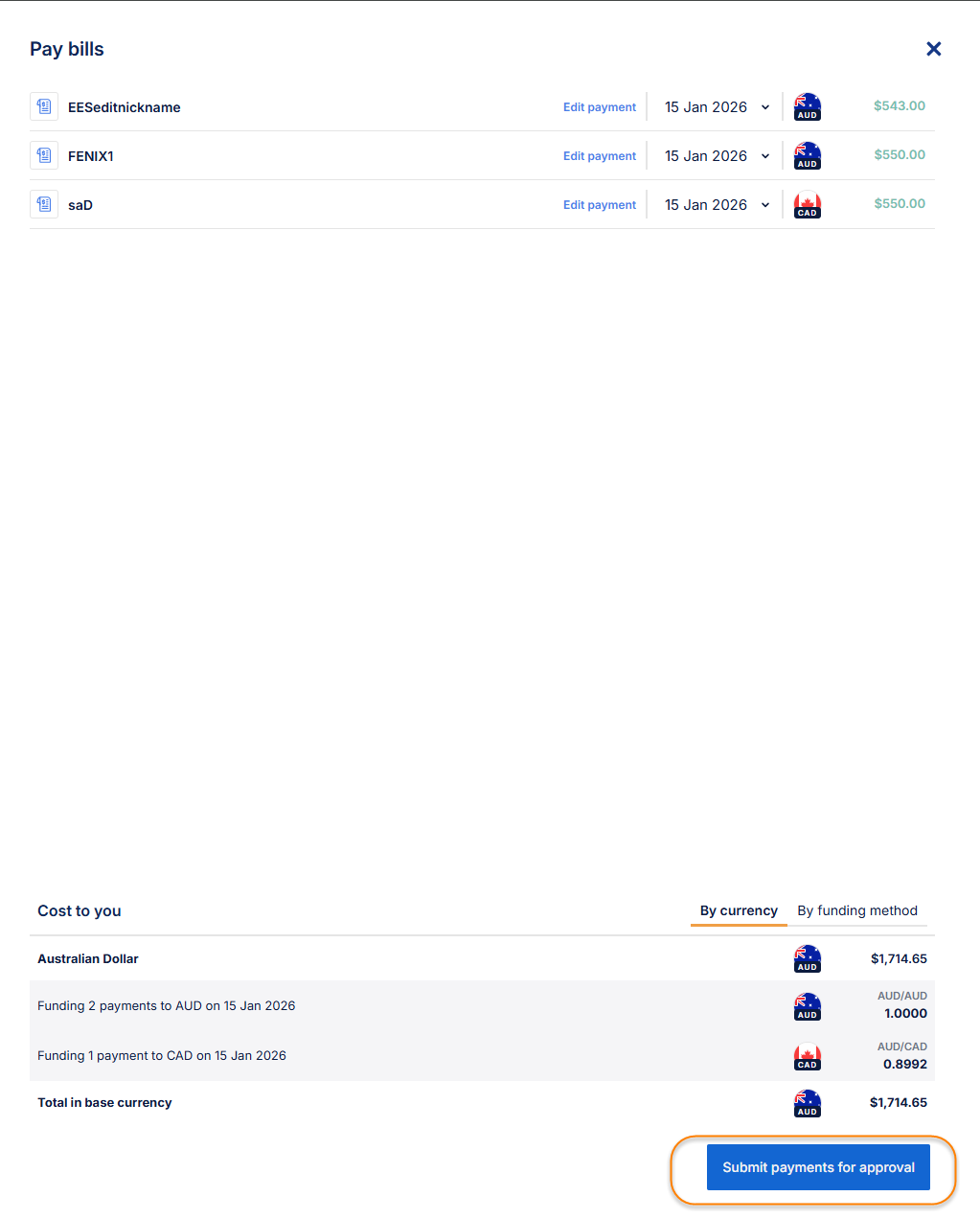Click the CAD flag on saD row
Screen dimensions: 980x1219
pos(808,204)
